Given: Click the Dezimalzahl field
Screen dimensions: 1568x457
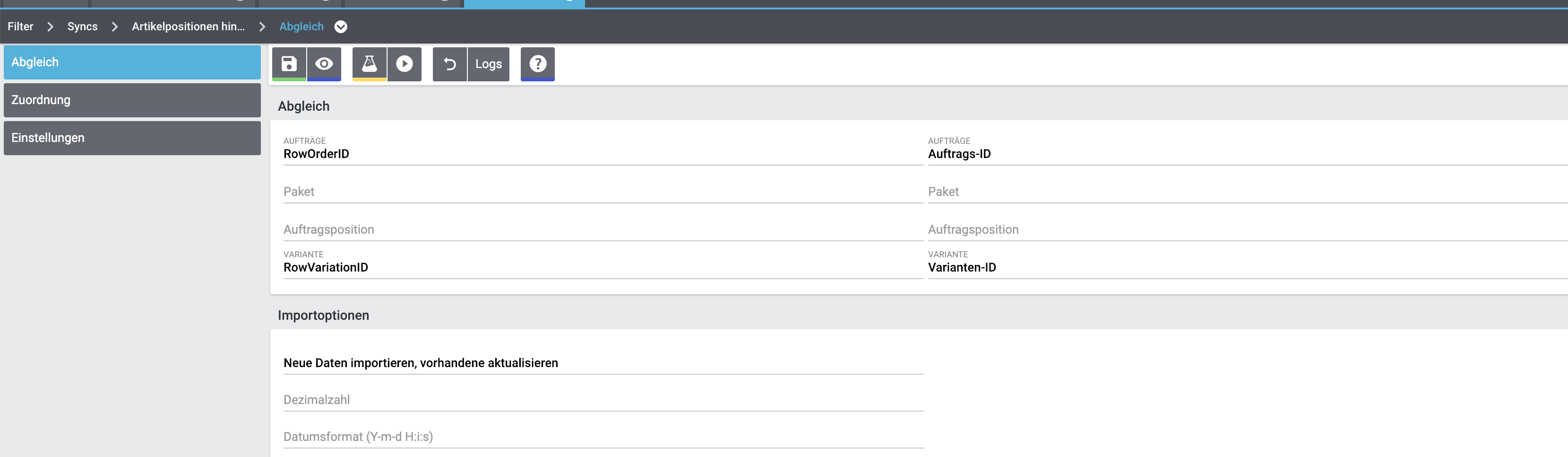Looking at the screenshot, I should point(603,400).
